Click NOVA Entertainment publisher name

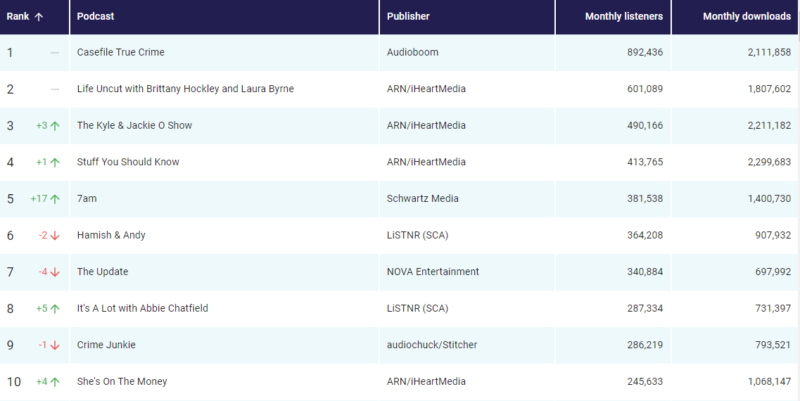tap(432, 272)
